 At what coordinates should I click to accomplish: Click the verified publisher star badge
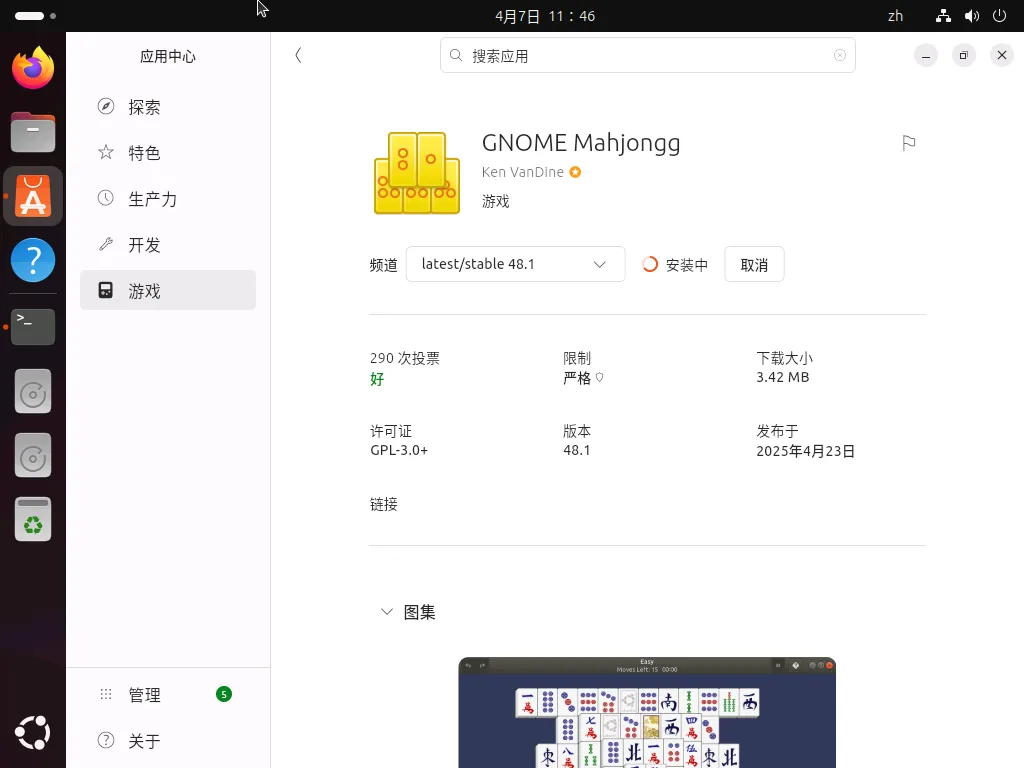pyautogui.click(x=575, y=172)
